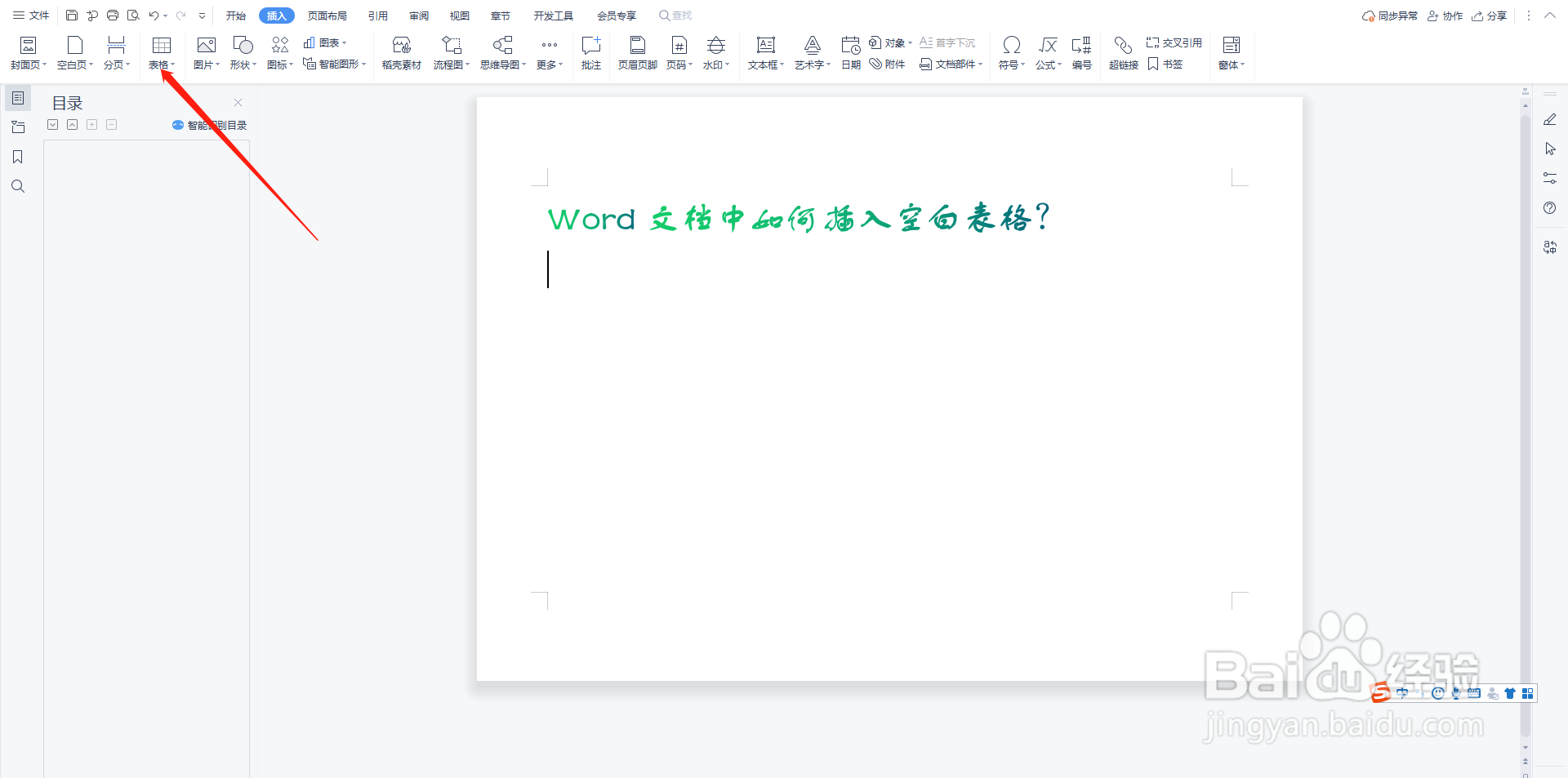Insert a 超链接 hyperlink
1568x778 pixels.
tap(1124, 53)
